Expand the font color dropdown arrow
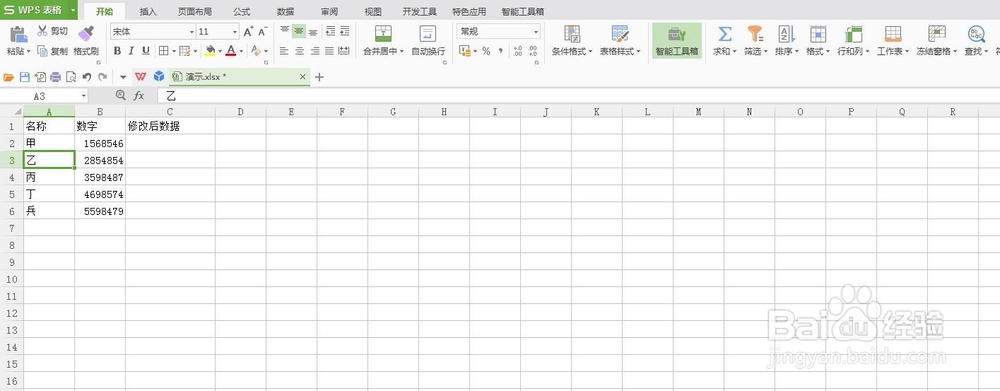This screenshot has width=1000, height=391. (241, 51)
